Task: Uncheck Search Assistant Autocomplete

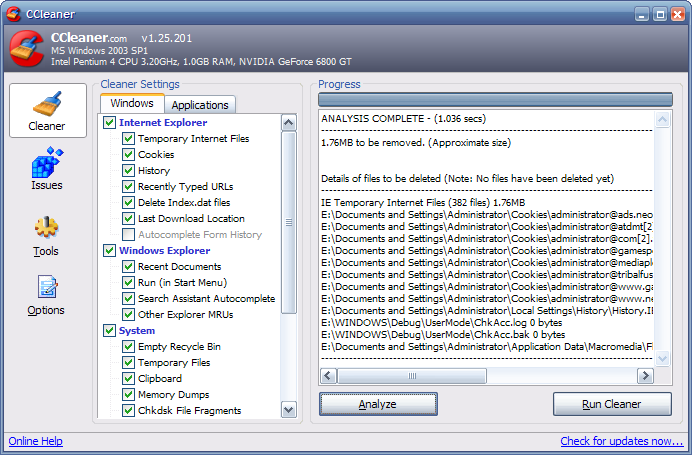Action: pyautogui.click(x=128, y=298)
